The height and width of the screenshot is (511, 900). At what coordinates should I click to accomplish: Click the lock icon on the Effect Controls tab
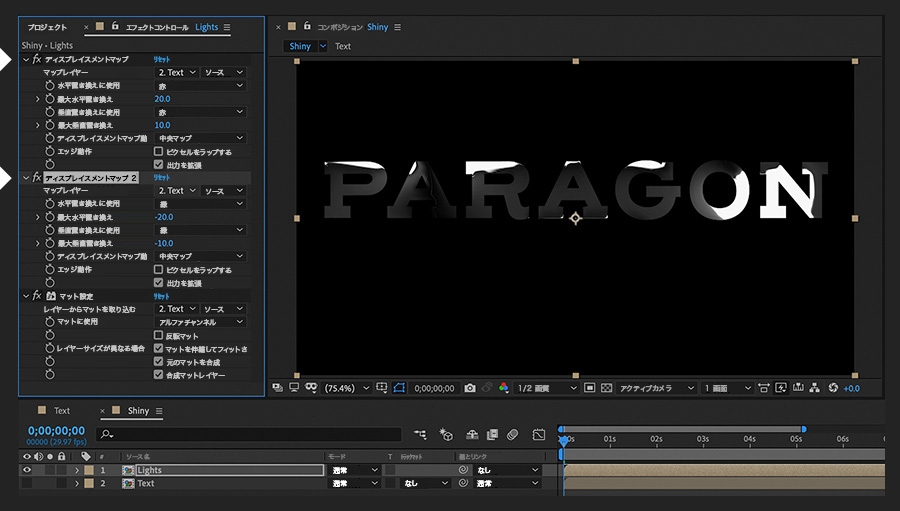(x=115, y=26)
